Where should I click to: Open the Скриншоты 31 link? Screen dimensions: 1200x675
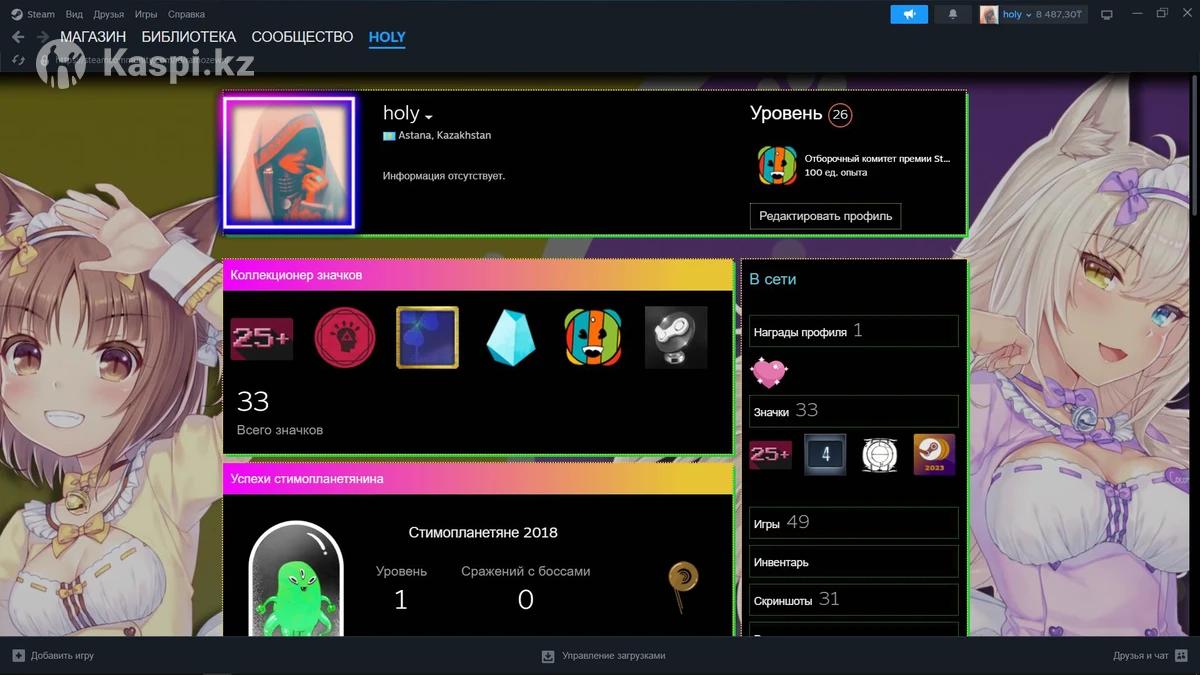(x=854, y=600)
